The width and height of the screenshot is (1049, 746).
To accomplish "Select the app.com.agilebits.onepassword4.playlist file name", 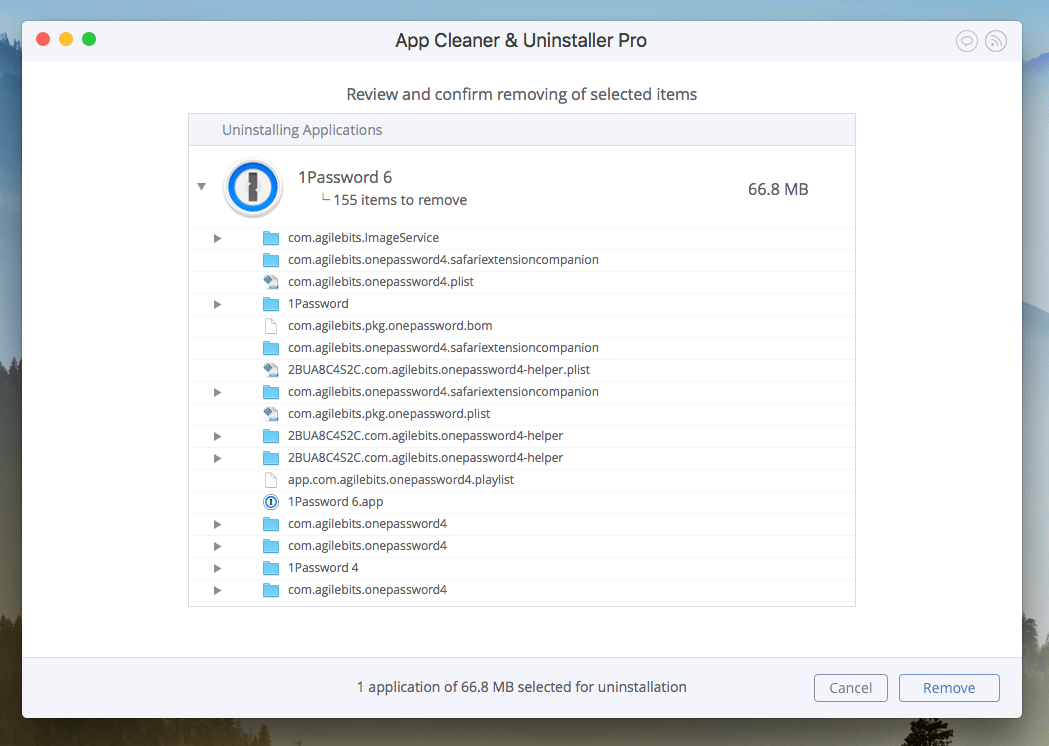I will tap(401, 480).
